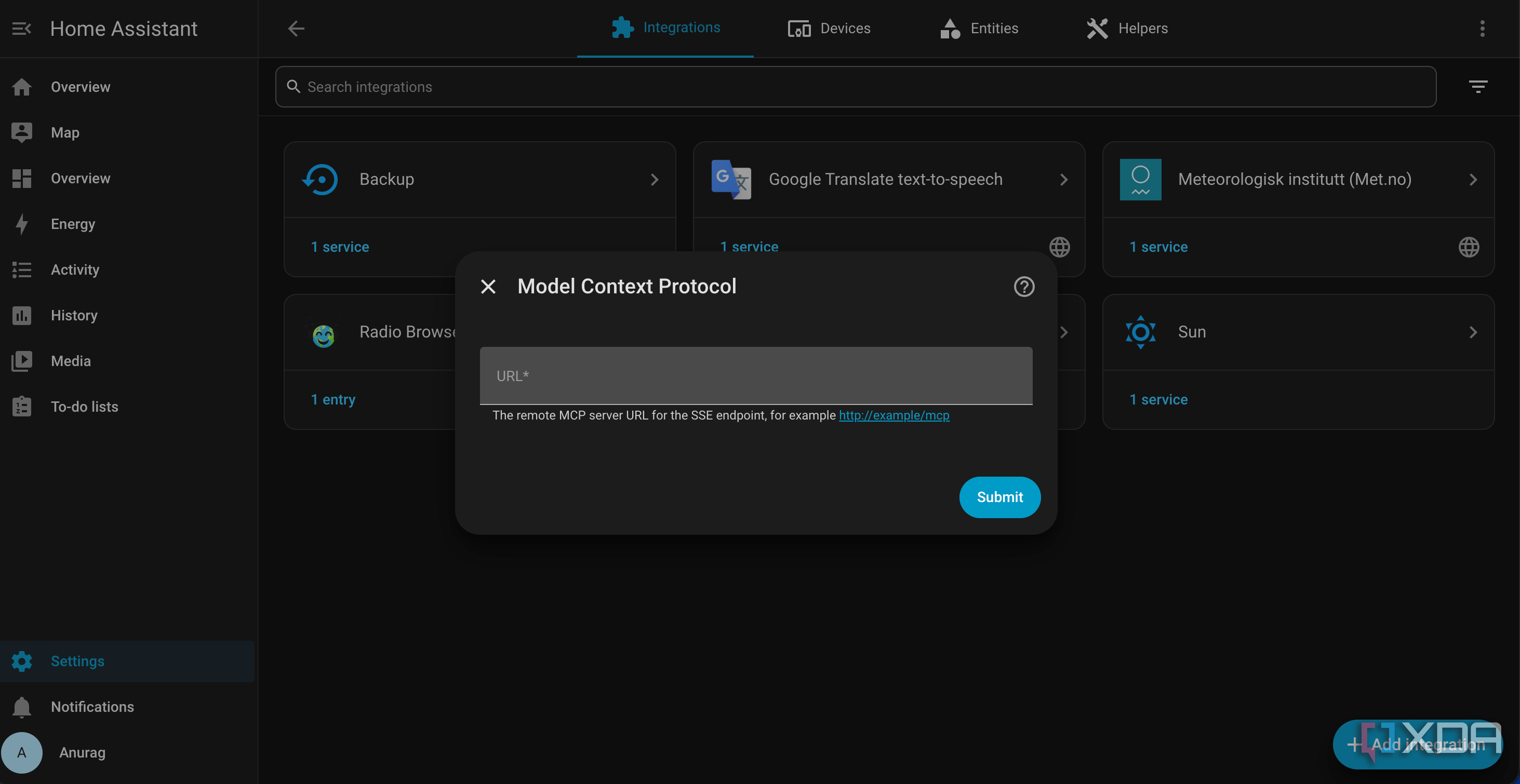Open Map in the sidebar

pos(127,133)
